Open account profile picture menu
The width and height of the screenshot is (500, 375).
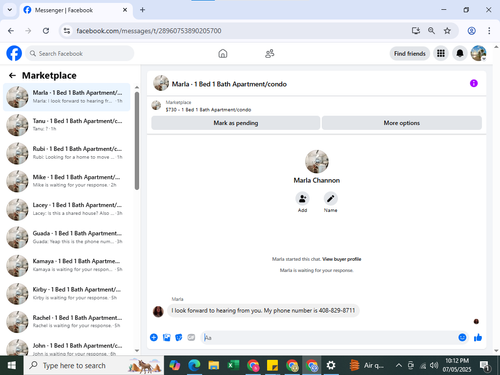click(478, 53)
